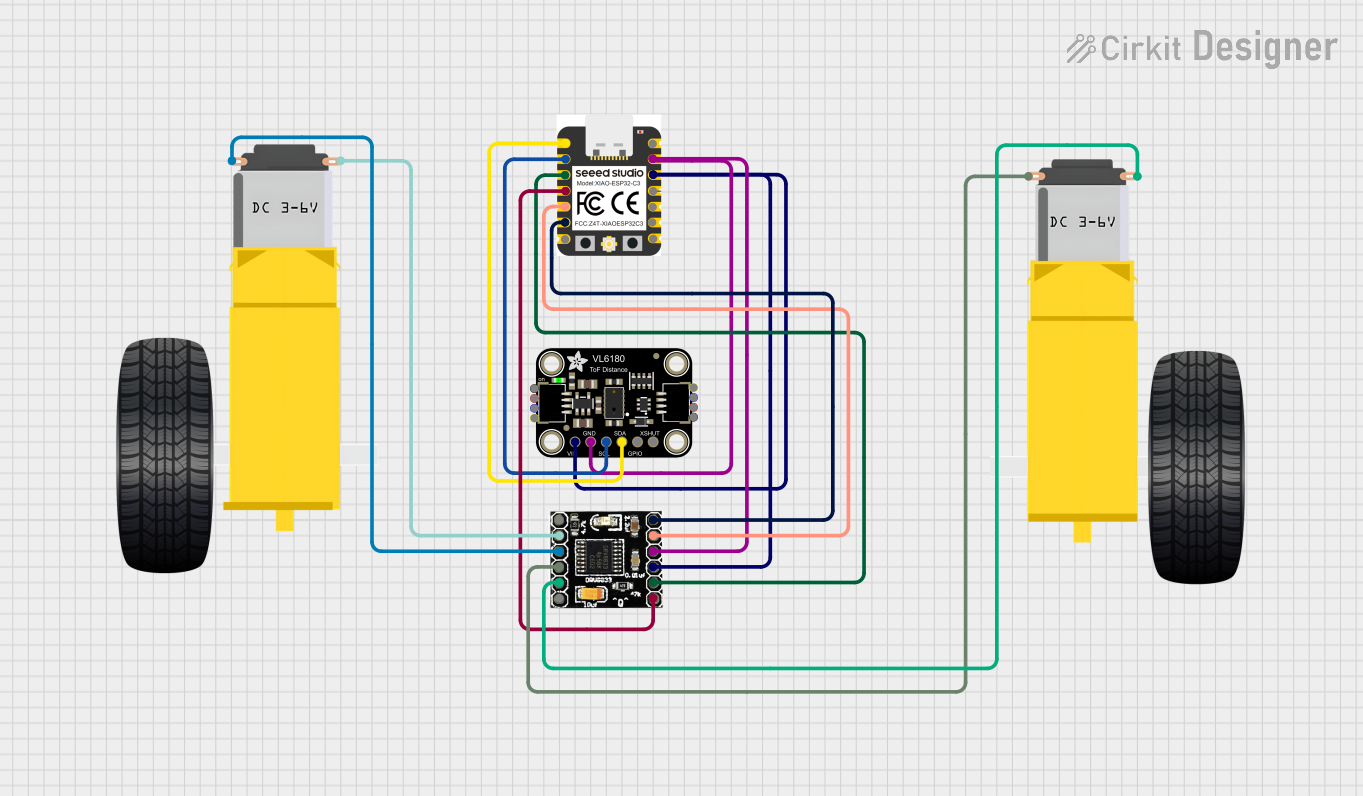
Task: Click the magenta-wired pin on the XIAO board
Action: 653,159
